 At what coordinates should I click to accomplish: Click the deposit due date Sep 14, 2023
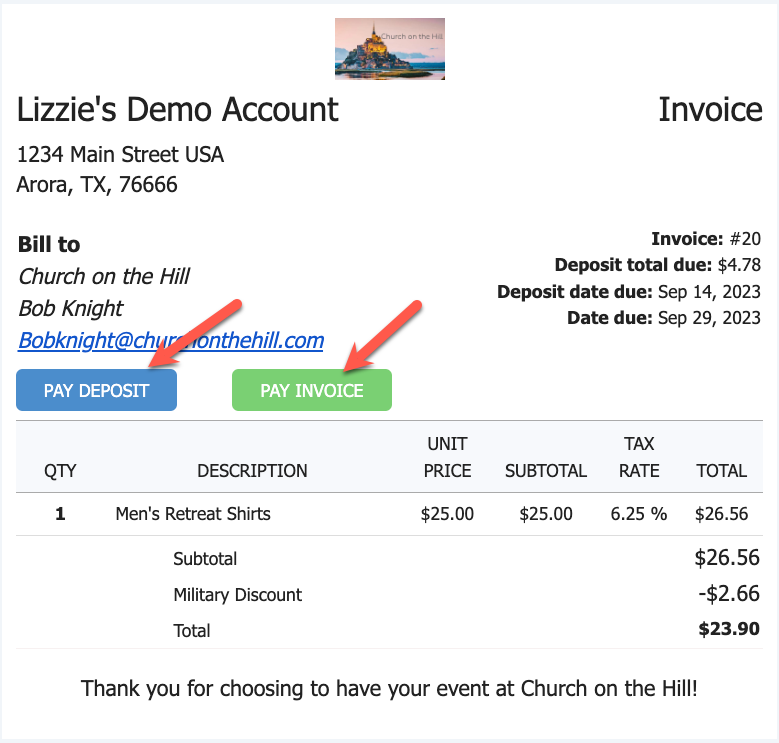click(x=709, y=292)
